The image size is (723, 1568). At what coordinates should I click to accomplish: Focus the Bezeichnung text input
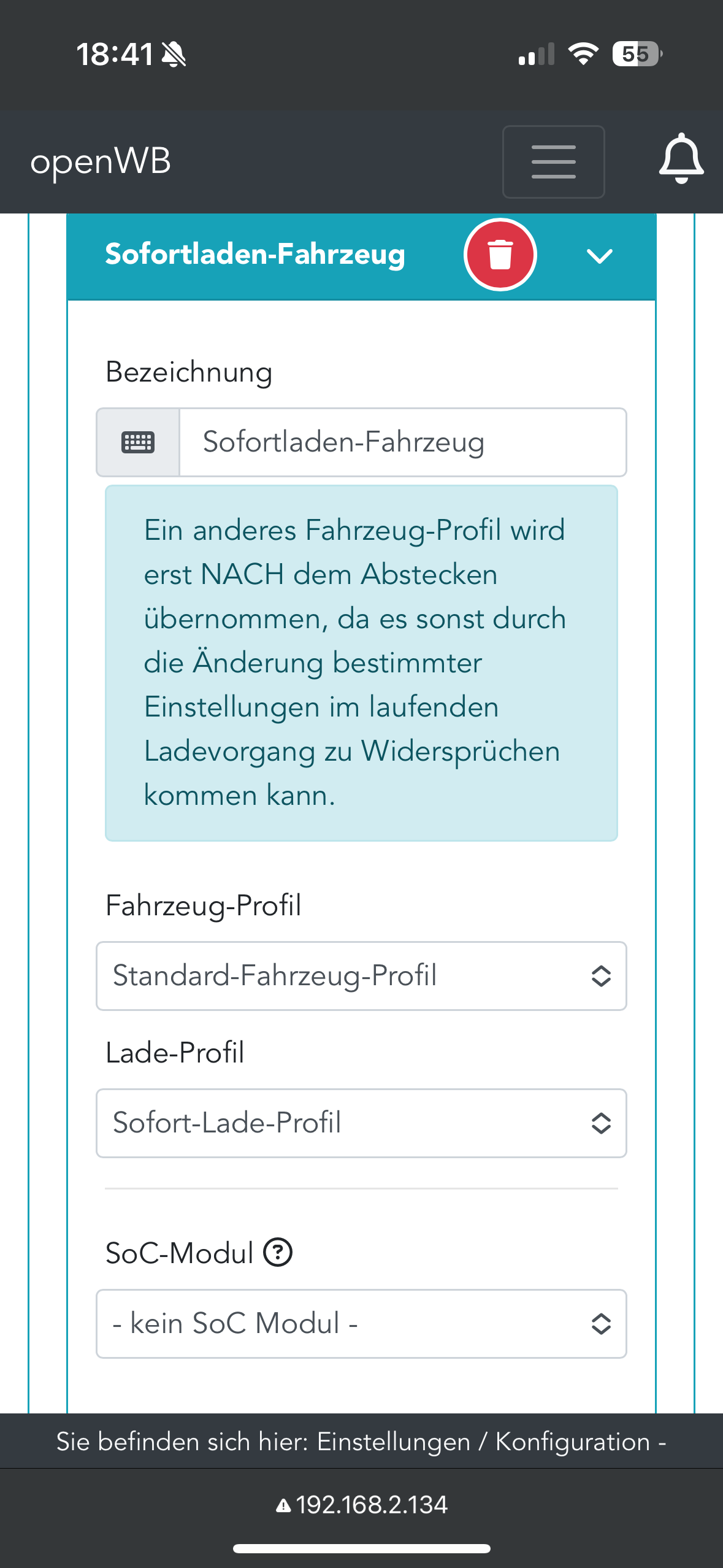click(x=402, y=442)
